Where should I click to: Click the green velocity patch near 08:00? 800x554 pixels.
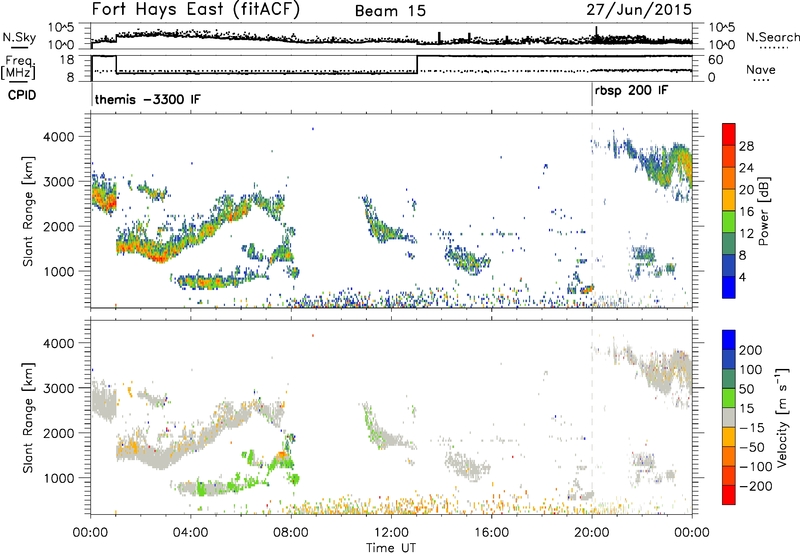coord(293,479)
